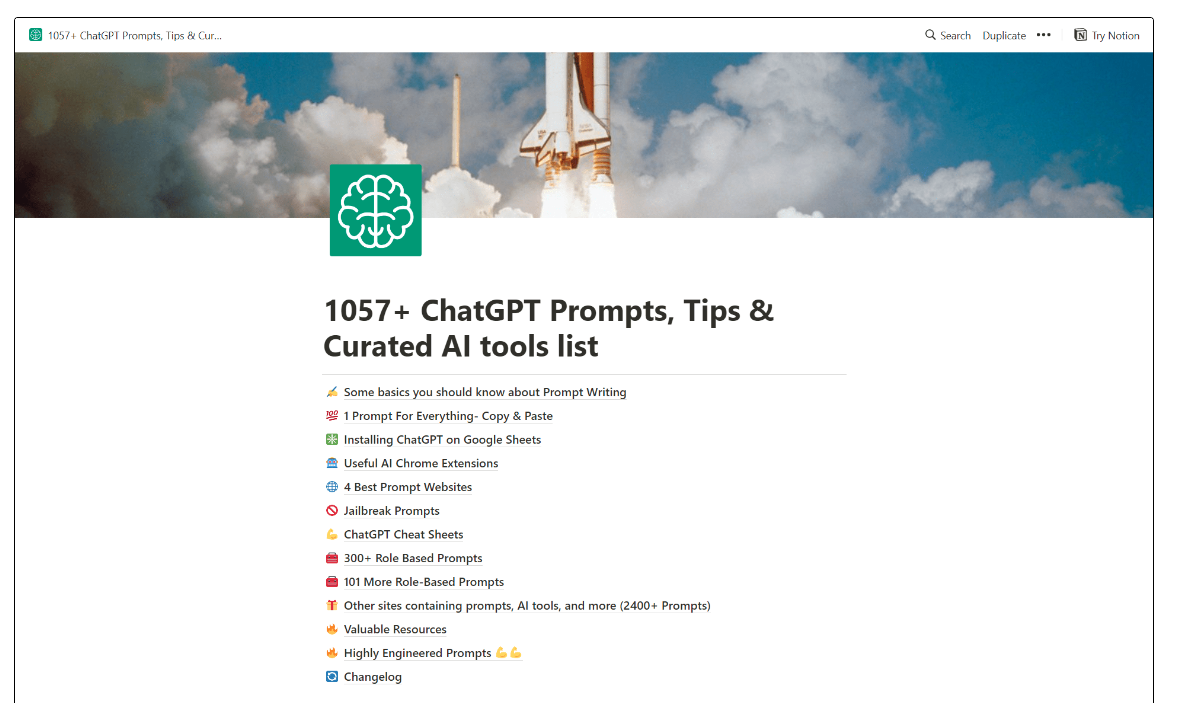Open the Changelog page
The height and width of the screenshot is (703, 1179).
tap(373, 677)
